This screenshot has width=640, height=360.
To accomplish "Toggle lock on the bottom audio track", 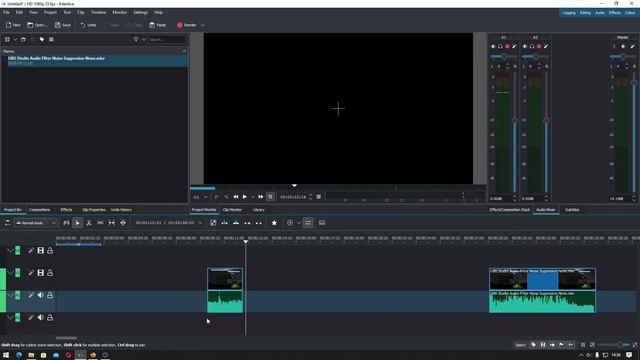I will pos(50,317).
